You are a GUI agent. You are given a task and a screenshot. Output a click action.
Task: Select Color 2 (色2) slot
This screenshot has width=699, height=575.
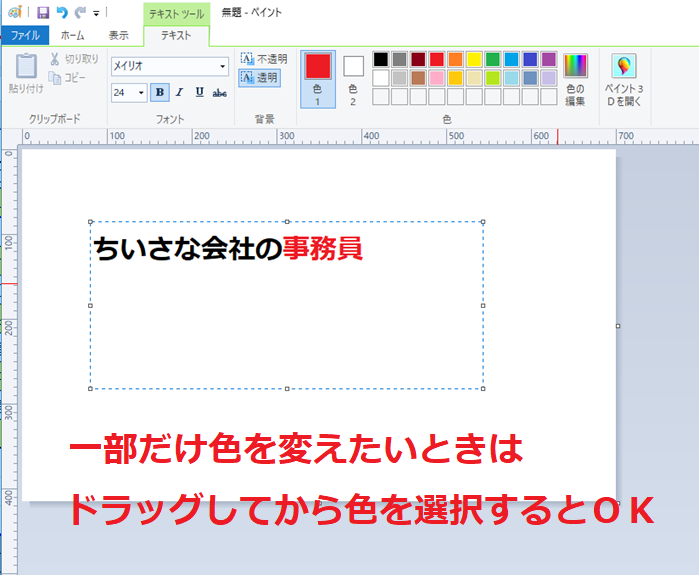353,78
